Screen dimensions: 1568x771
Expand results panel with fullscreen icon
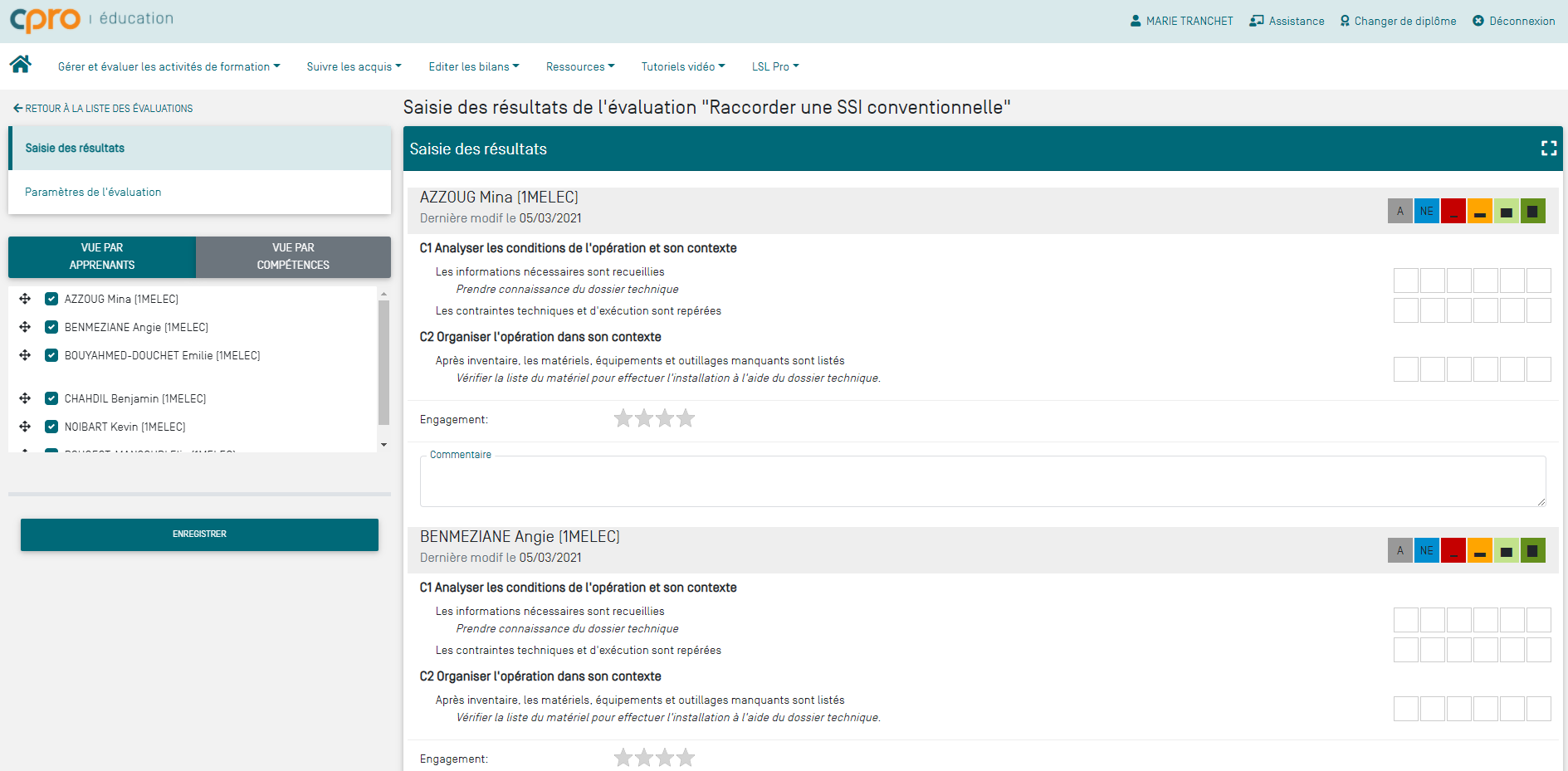(x=1548, y=149)
